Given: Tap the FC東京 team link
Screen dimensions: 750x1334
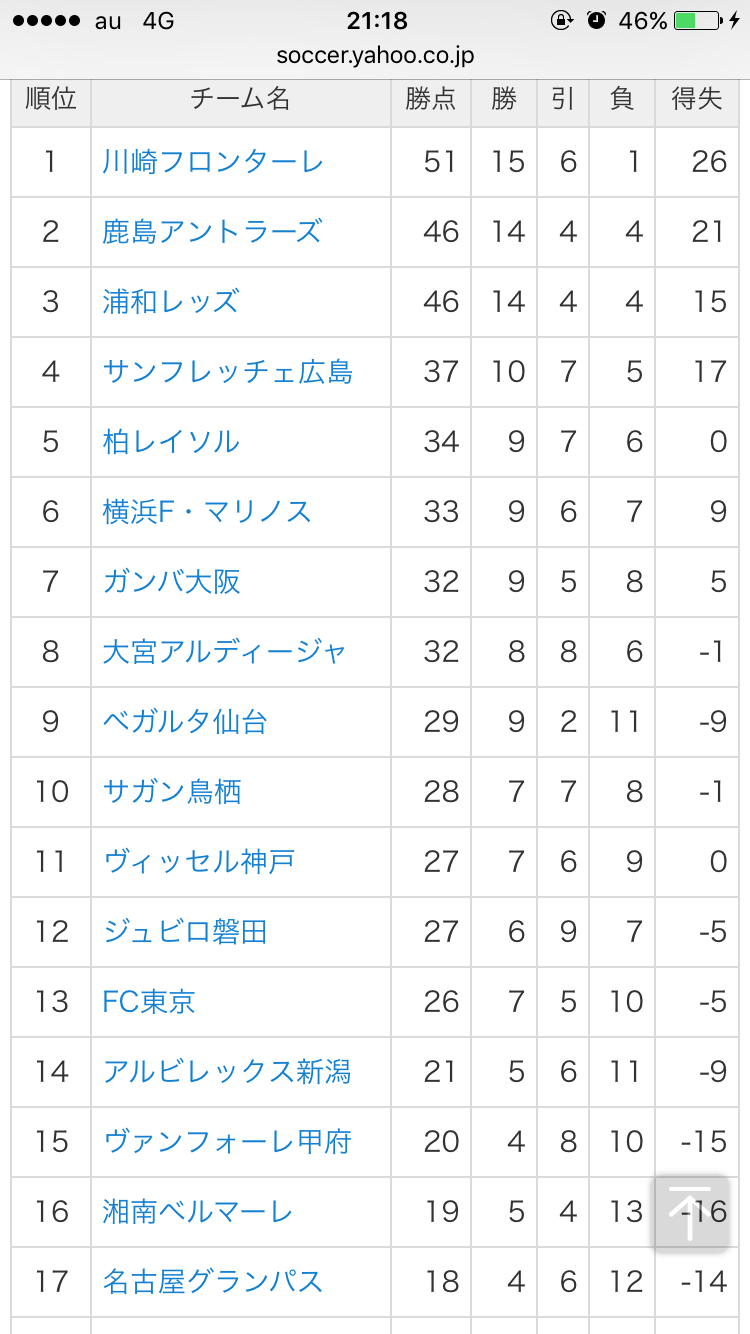Looking at the screenshot, I should pos(149,1002).
